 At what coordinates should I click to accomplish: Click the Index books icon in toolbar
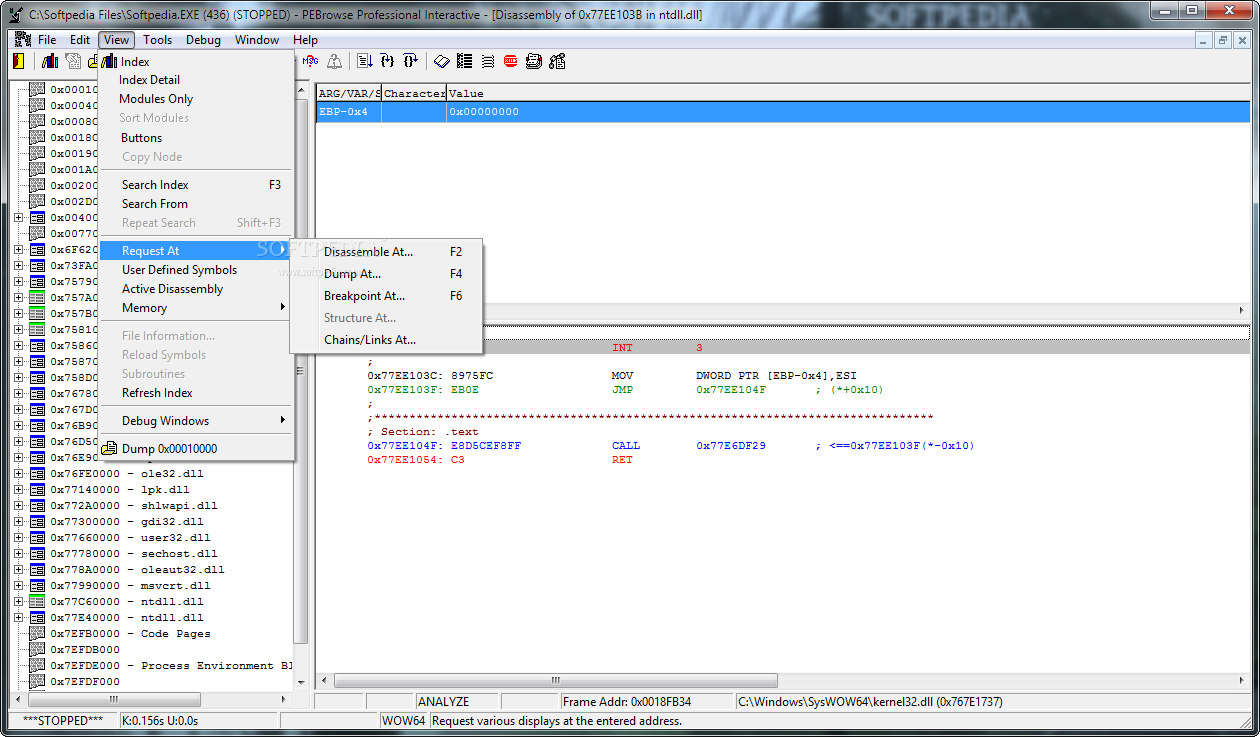(x=49, y=61)
